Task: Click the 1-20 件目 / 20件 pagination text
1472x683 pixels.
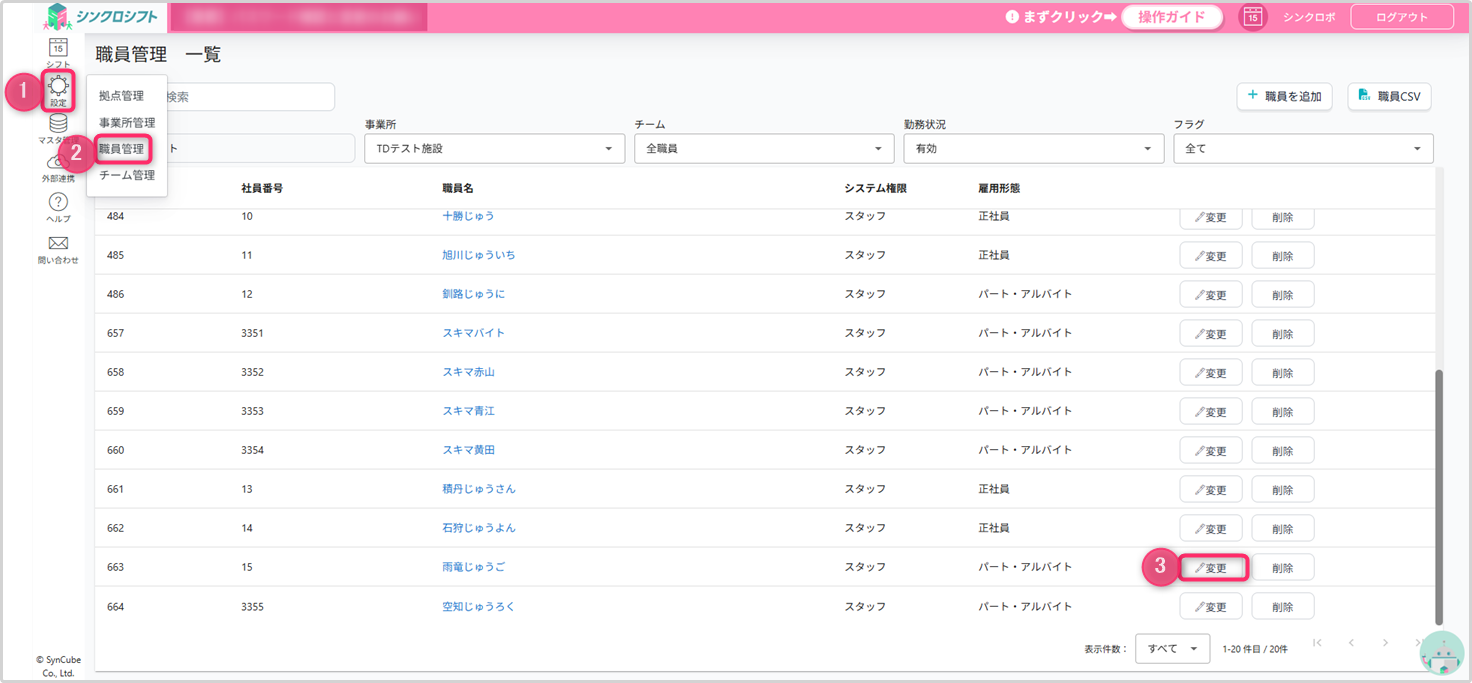Action: pyautogui.click(x=1255, y=649)
